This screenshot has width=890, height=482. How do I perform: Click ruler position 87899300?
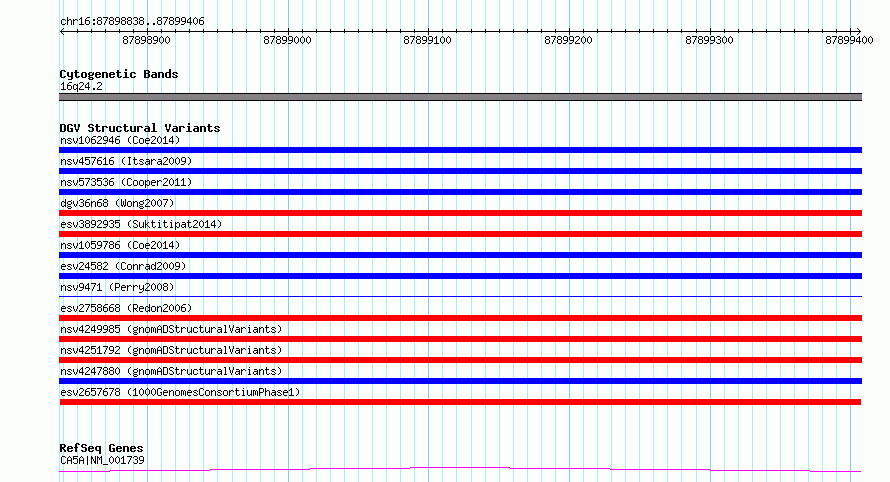click(x=710, y=40)
